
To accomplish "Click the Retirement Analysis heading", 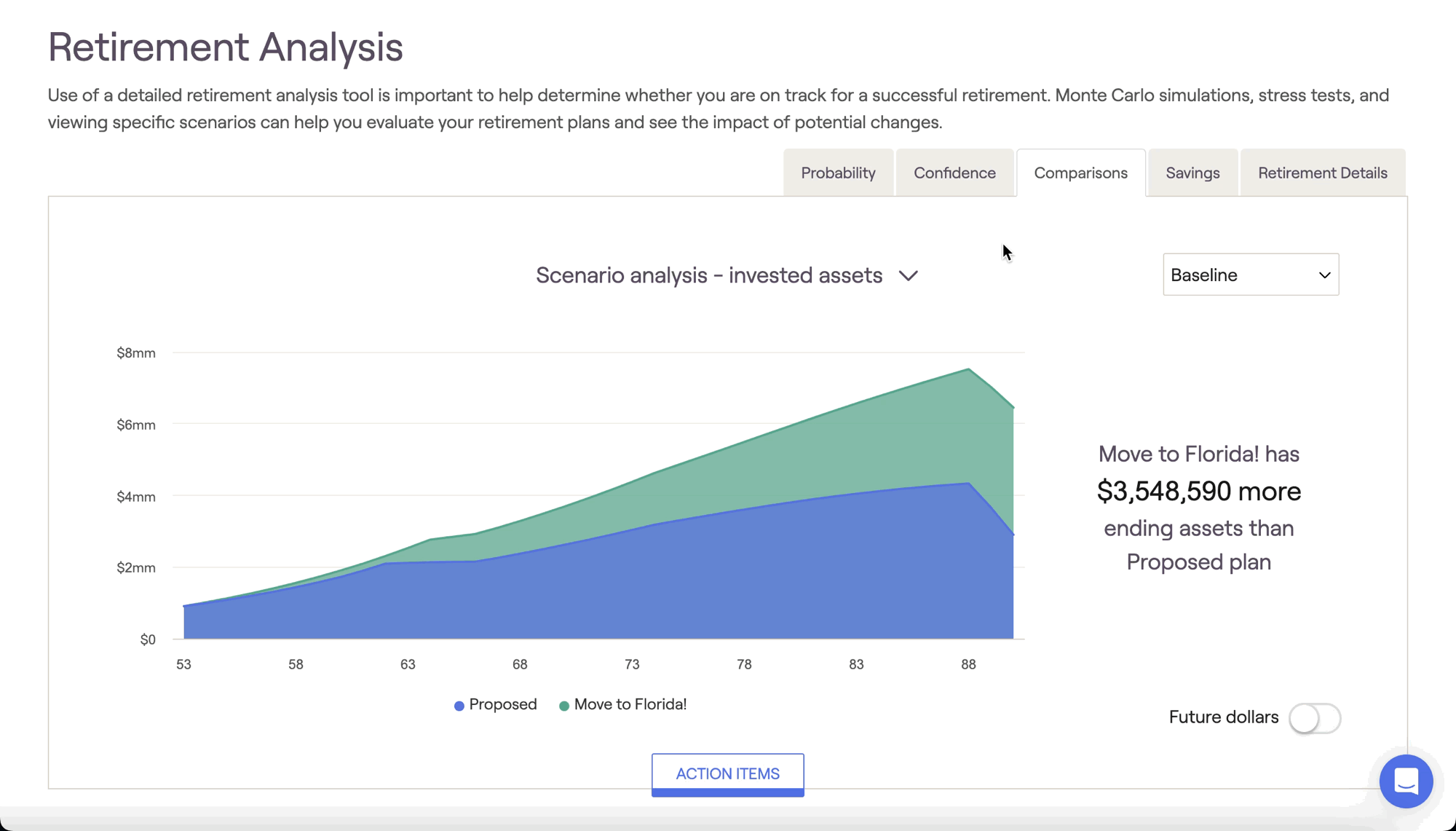I will pyautogui.click(x=226, y=47).
